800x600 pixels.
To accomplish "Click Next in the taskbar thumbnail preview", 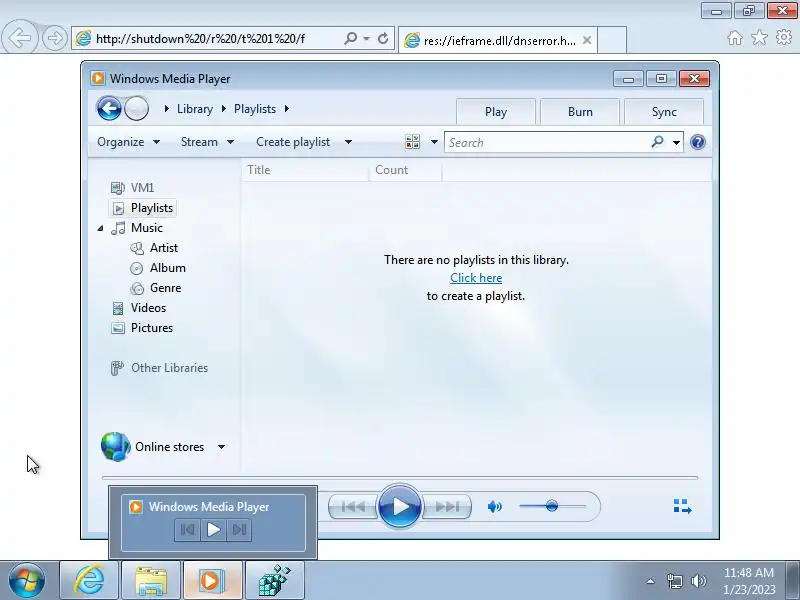I will (x=239, y=530).
